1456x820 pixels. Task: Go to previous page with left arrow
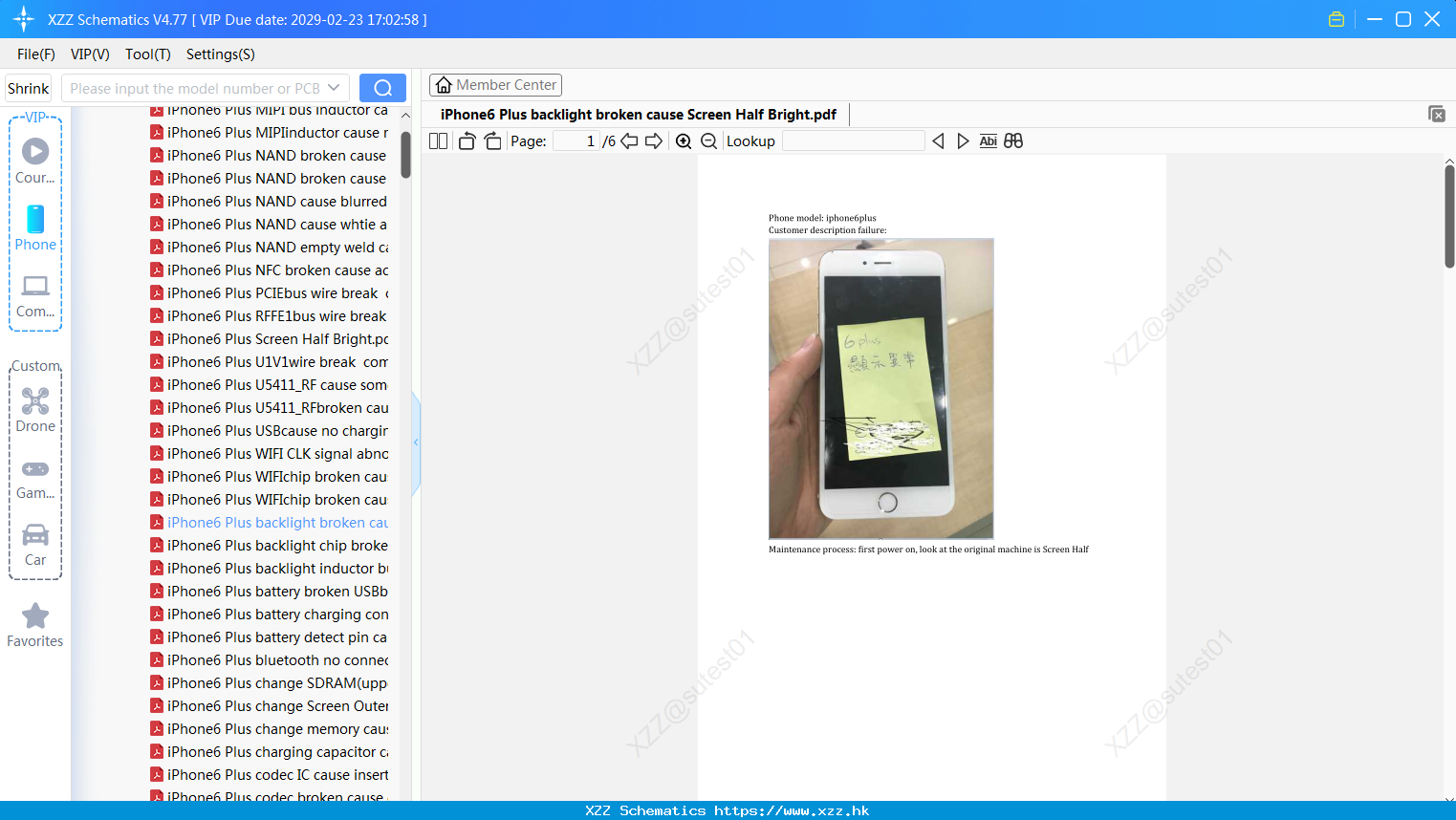[x=629, y=140]
